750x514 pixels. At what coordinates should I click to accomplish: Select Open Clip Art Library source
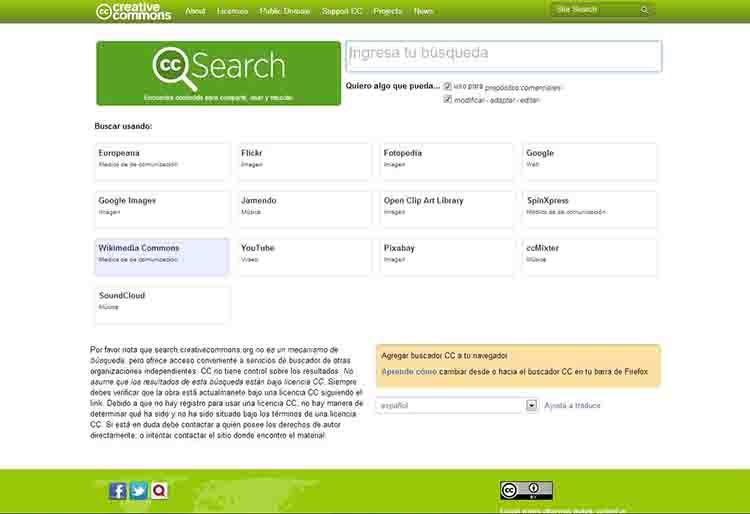click(x=447, y=209)
